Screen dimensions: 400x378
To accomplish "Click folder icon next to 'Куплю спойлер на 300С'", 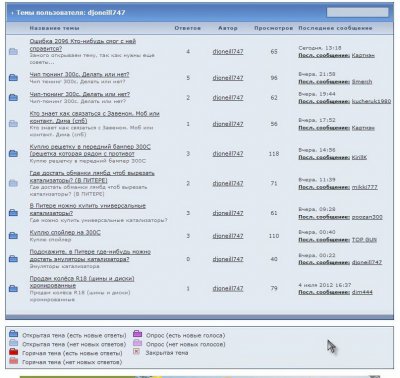I will point(13,236).
